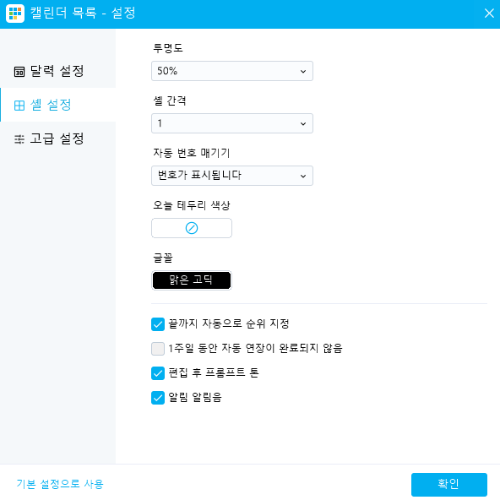Toggle 편집 후 프롬프트 톤 checkbox
The width and height of the screenshot is (500, 502).
click(x=158, y=373)
